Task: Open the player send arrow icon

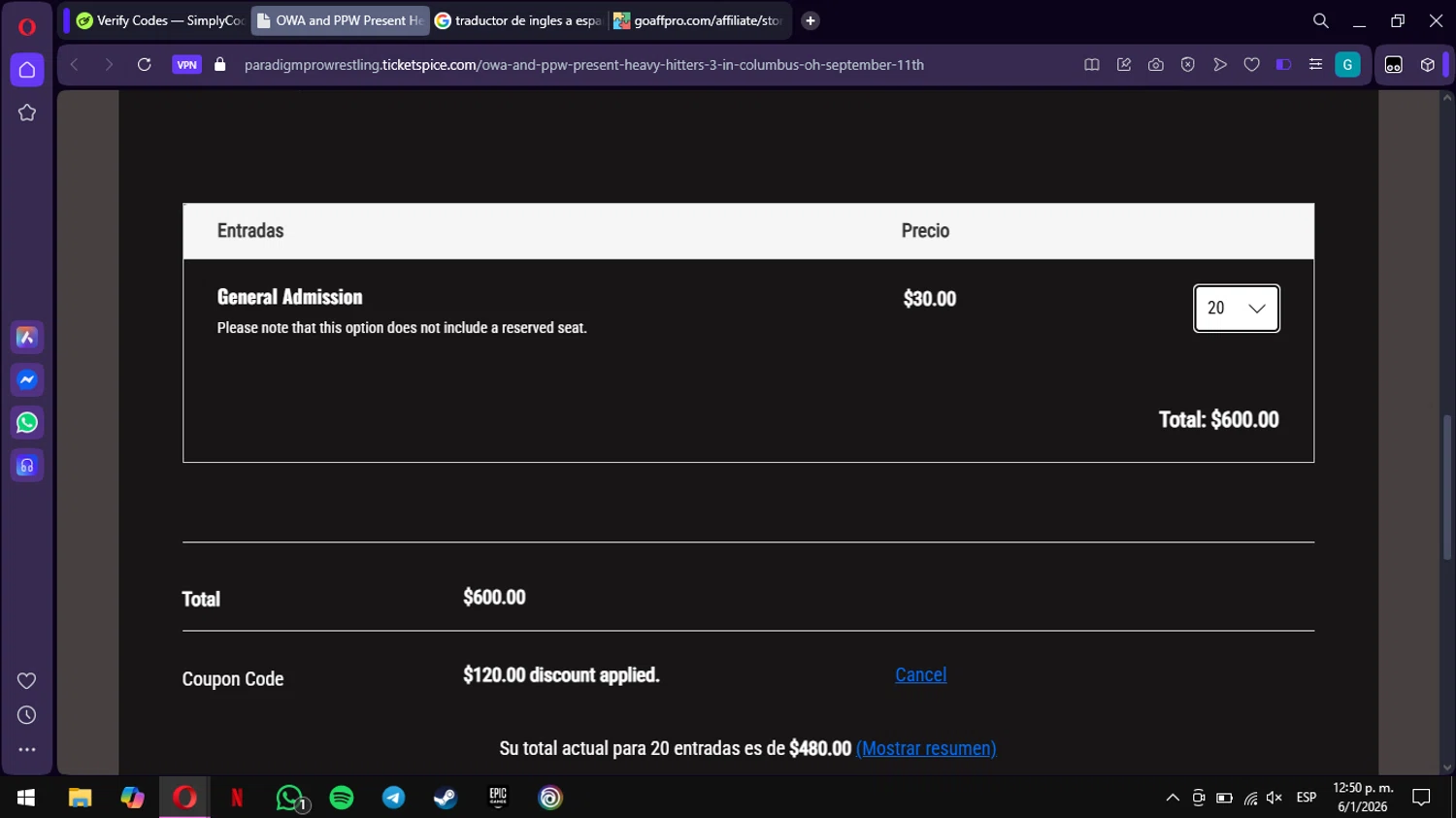Action: coord(1220,65)
